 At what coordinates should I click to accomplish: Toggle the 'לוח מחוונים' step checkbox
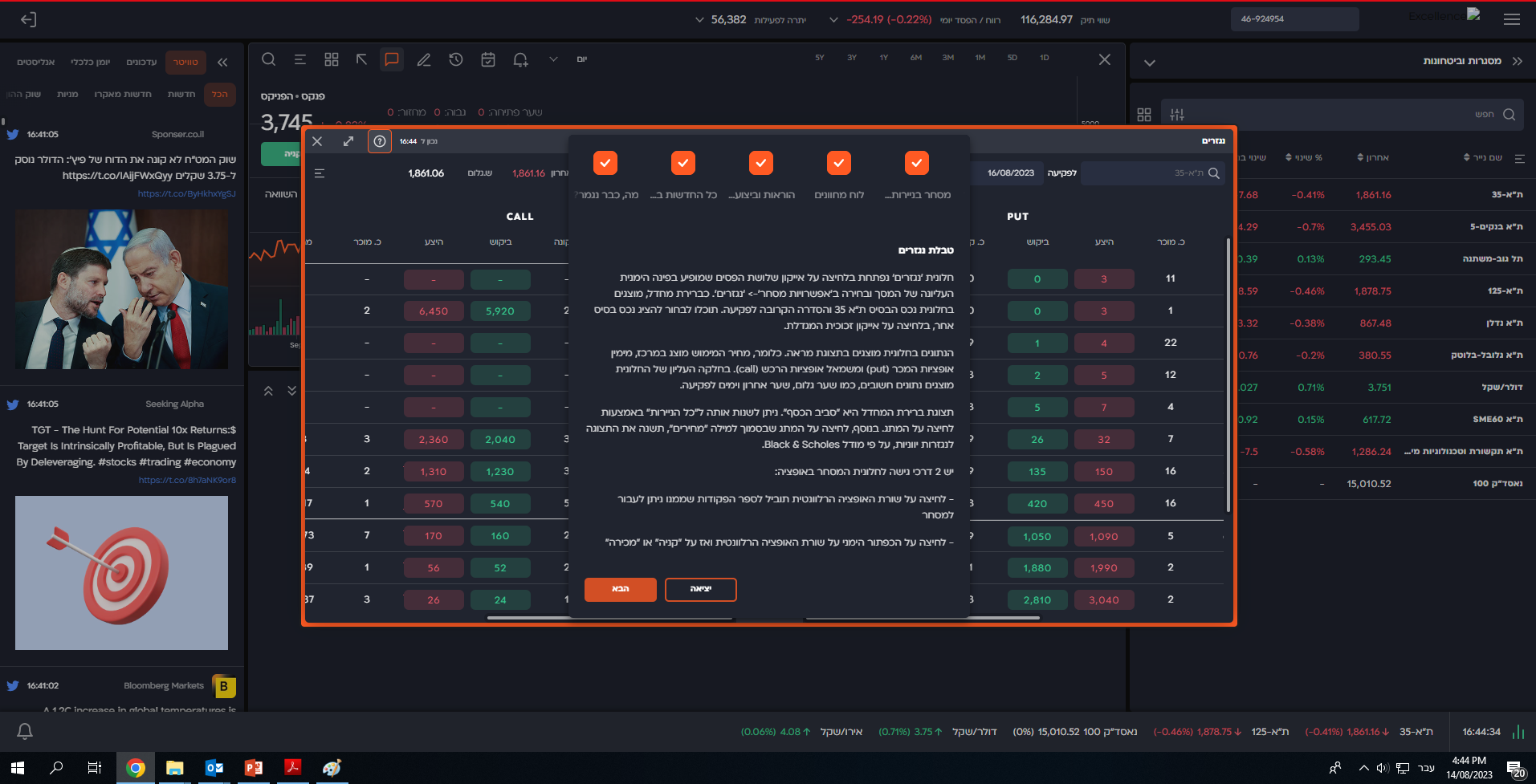(x=839, y=163)
